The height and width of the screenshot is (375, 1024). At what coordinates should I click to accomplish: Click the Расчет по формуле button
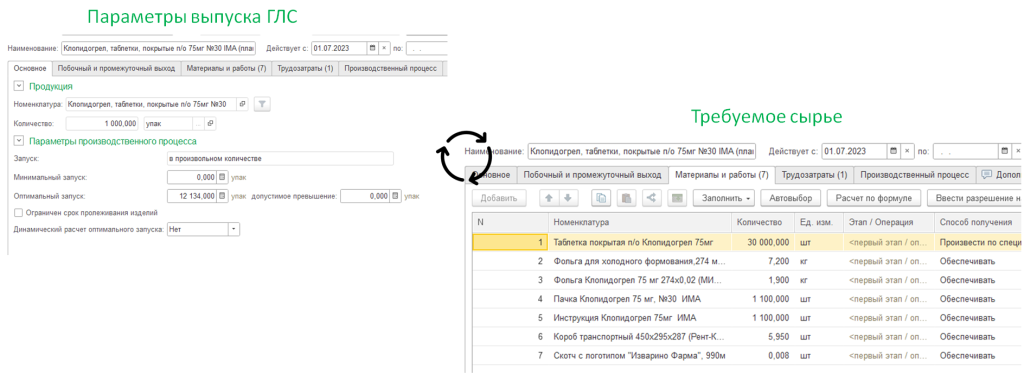click(x=874, y=197)
